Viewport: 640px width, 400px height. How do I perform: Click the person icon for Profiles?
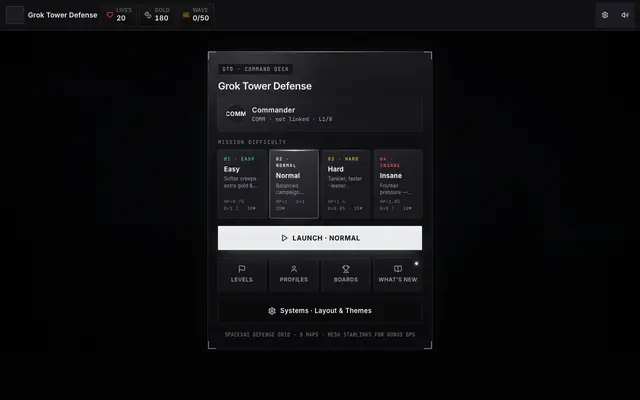tap(294, 269)
